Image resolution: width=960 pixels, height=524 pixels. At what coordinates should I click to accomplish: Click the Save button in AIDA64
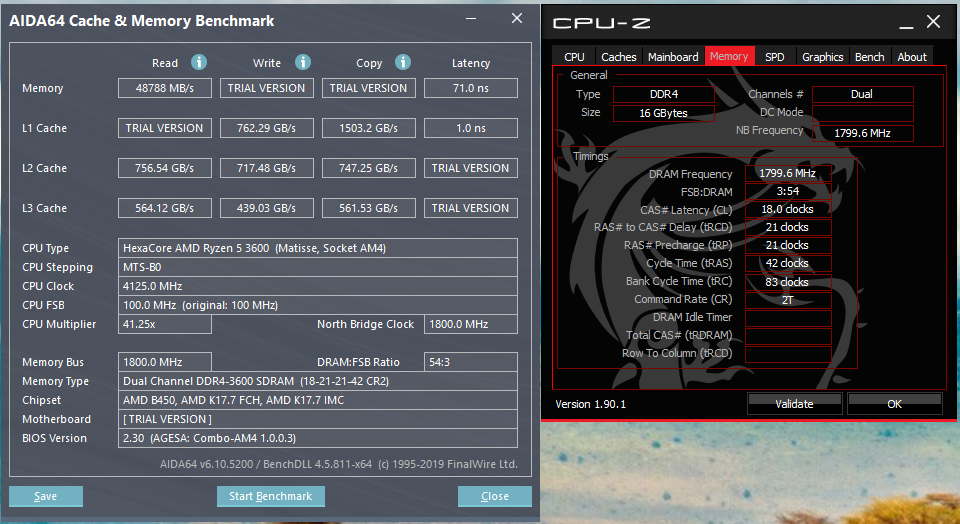click(x=46, y=496)
